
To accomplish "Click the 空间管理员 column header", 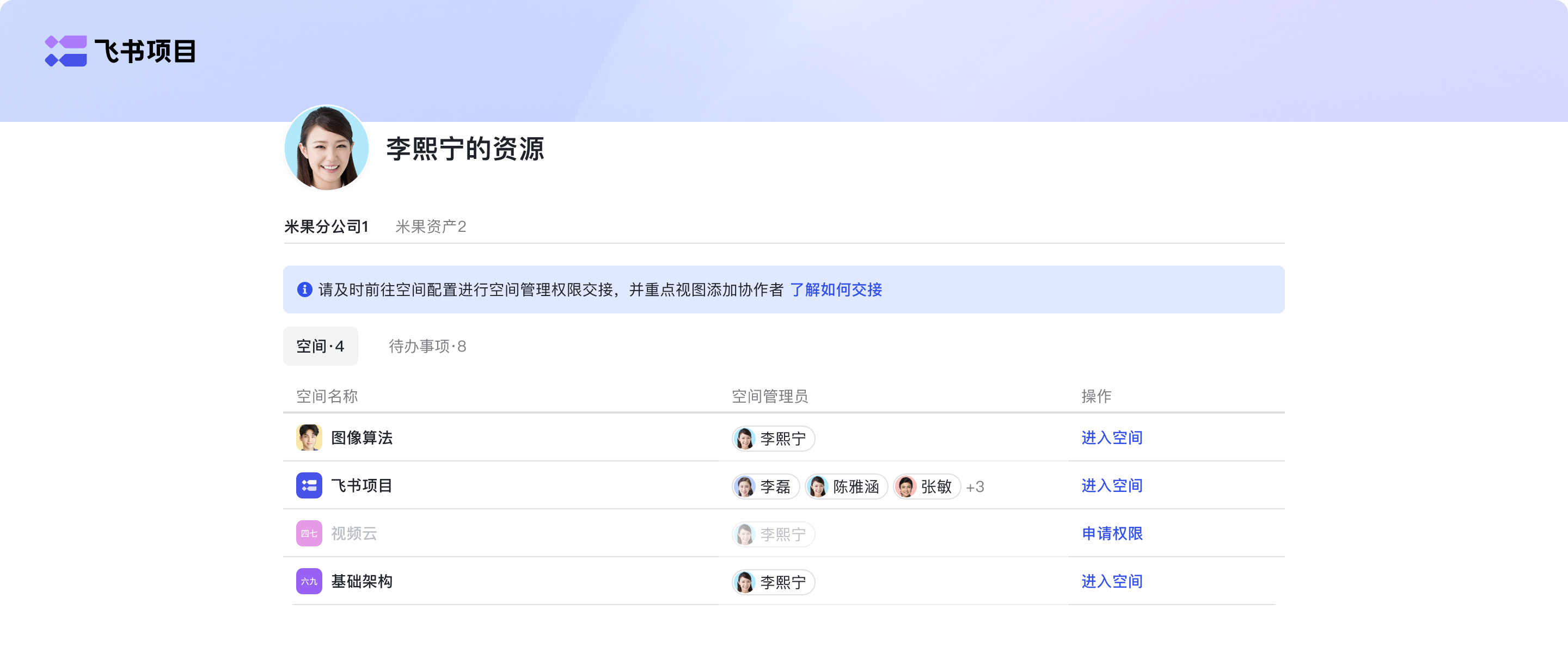I will pyautogui.click(x=770, y=396).
